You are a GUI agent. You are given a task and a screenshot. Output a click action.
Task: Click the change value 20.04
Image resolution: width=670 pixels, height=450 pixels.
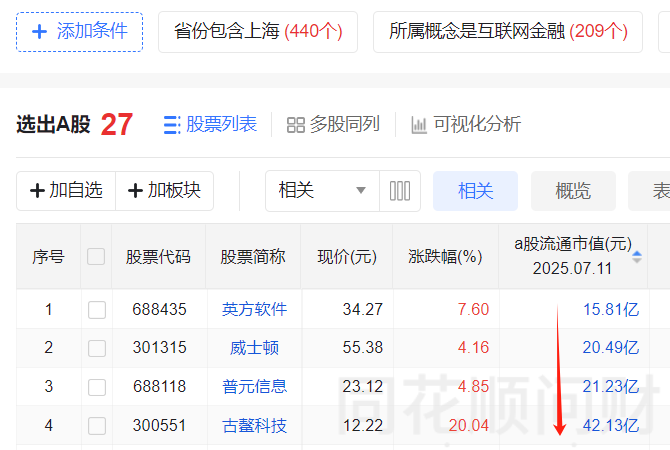click(469, 426)
